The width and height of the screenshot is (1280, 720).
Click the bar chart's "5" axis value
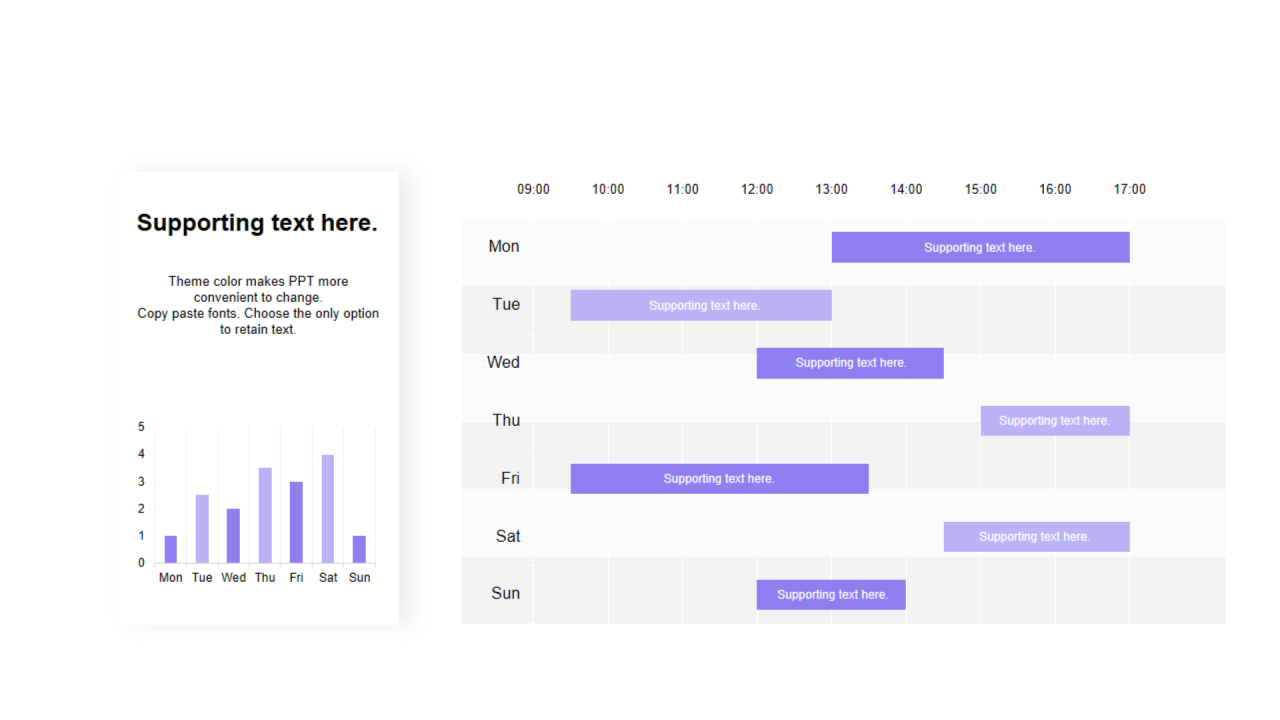[141, 427]
